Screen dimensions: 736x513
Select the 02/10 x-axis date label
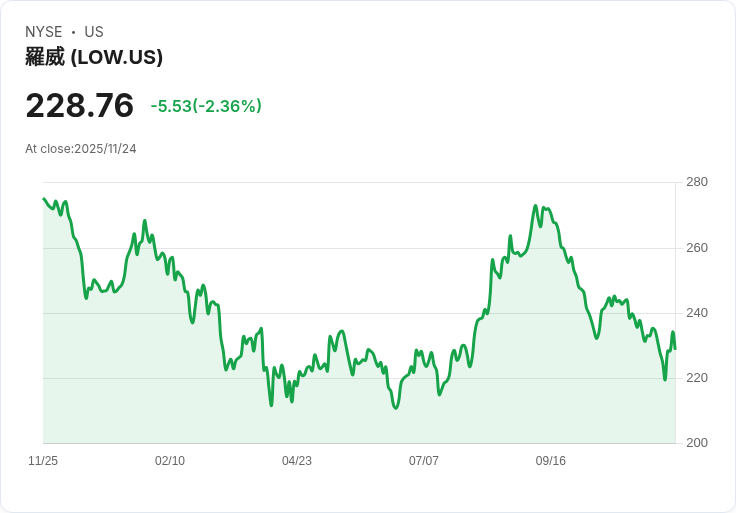coord(170,461)
